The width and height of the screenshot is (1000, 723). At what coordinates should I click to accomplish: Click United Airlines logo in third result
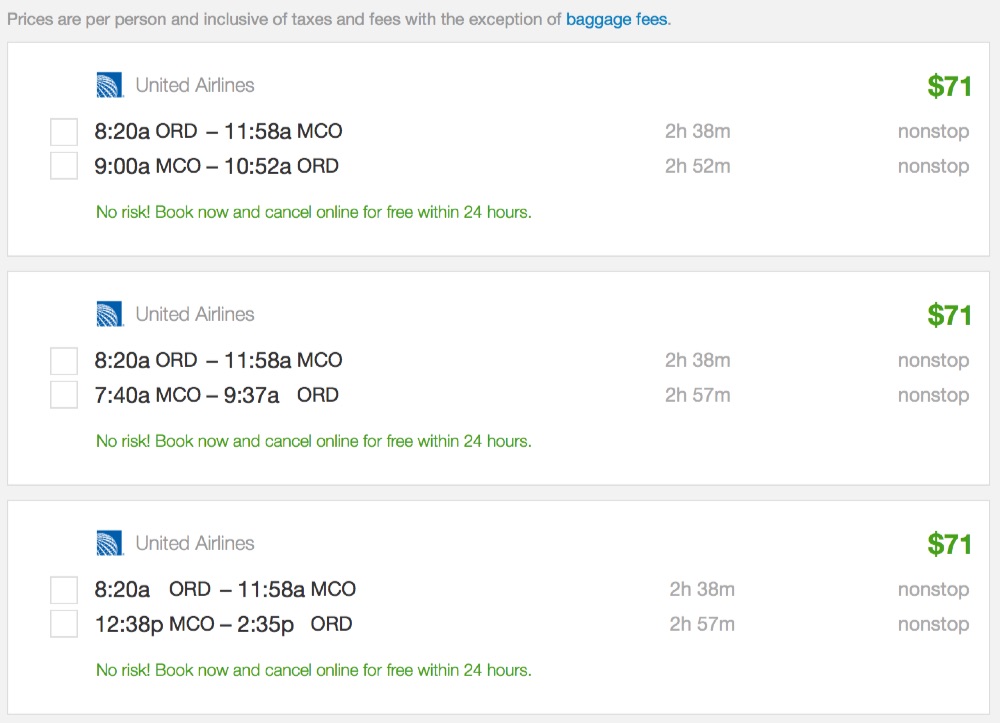point(109,544)
